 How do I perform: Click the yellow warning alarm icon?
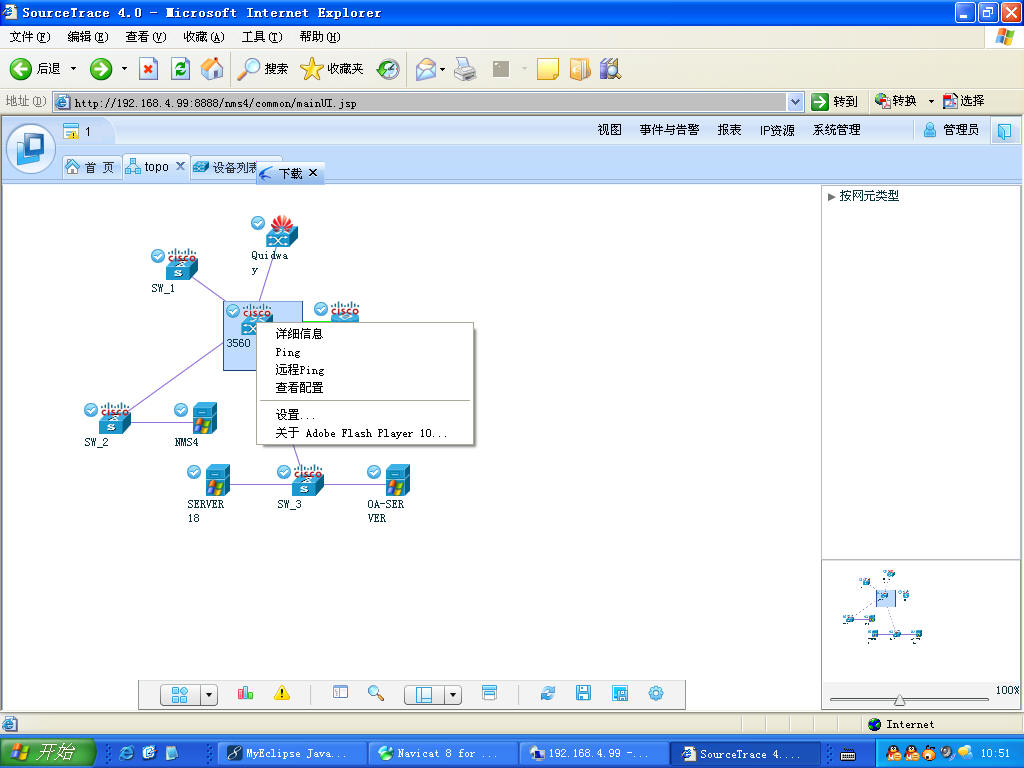pyautogui.click(x=281, y=693)
